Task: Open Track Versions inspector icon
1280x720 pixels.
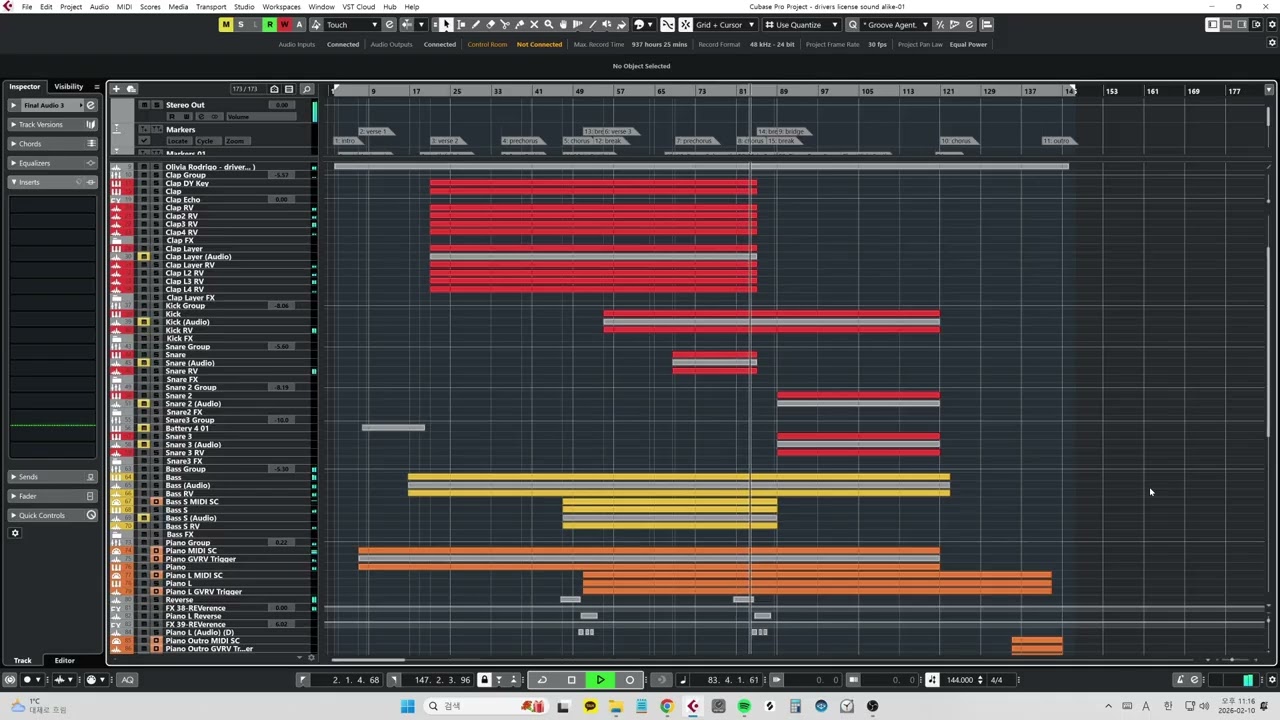Action: pyautogui.click(x=91, y=125)
